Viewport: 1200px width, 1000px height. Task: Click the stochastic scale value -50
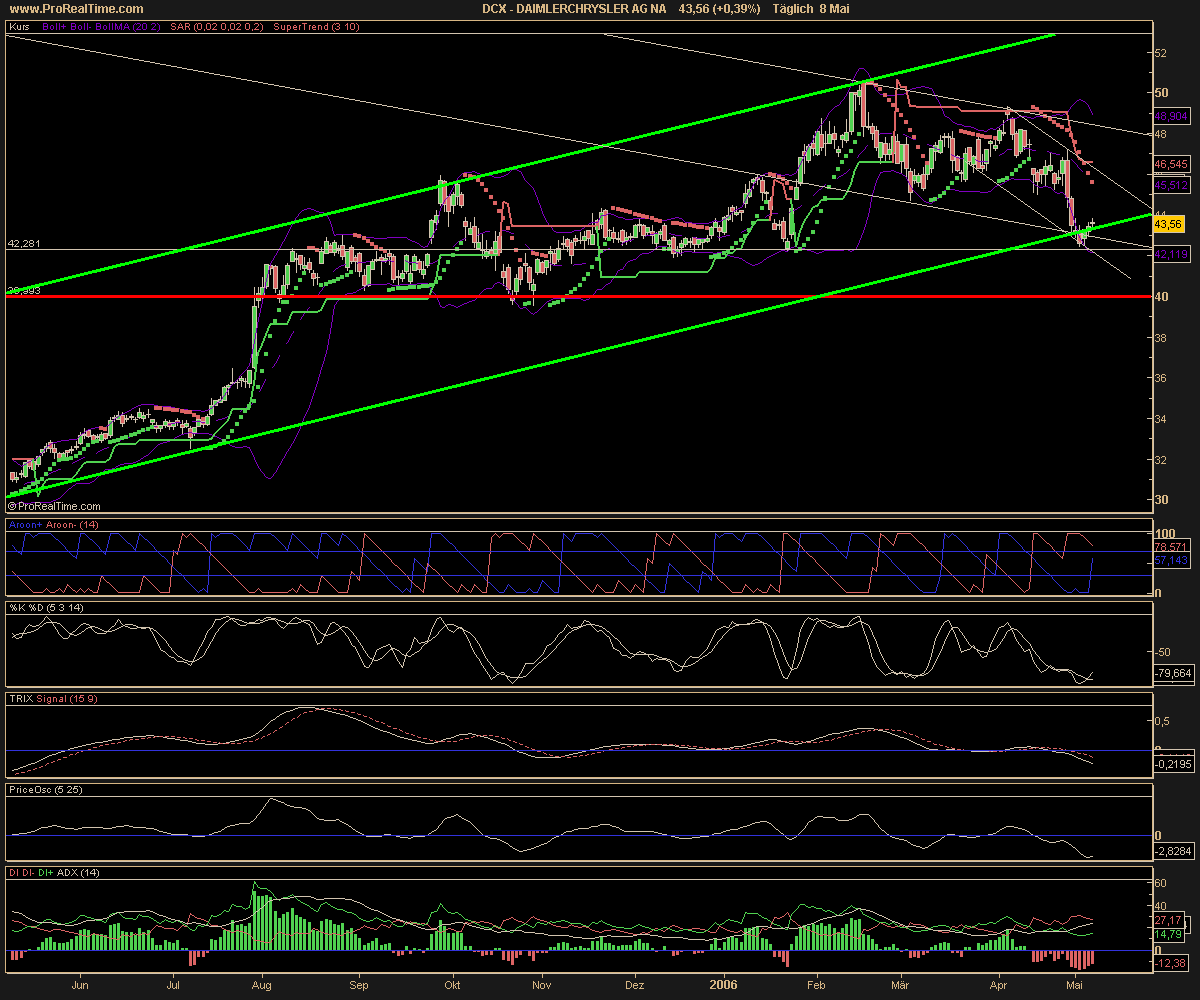point(1163,651)
